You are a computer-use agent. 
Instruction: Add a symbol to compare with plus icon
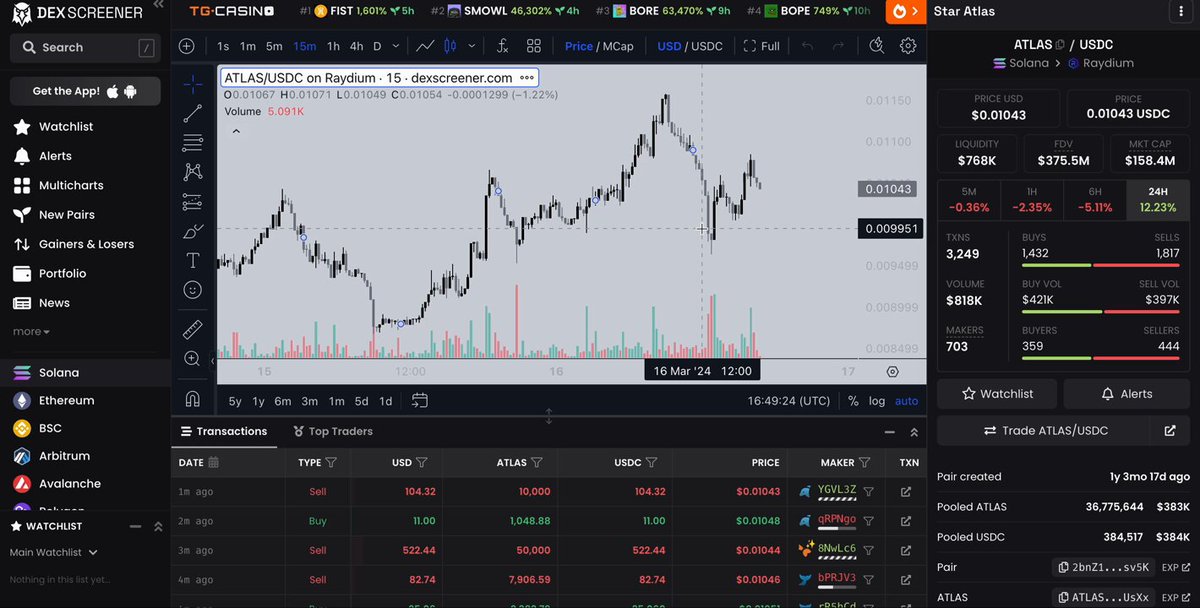tap(187, 46)
